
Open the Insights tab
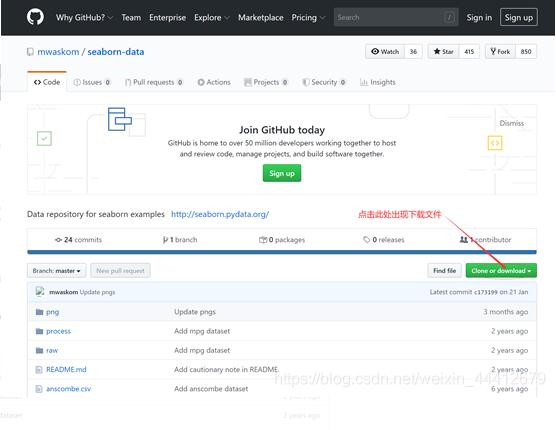[378, 82]
